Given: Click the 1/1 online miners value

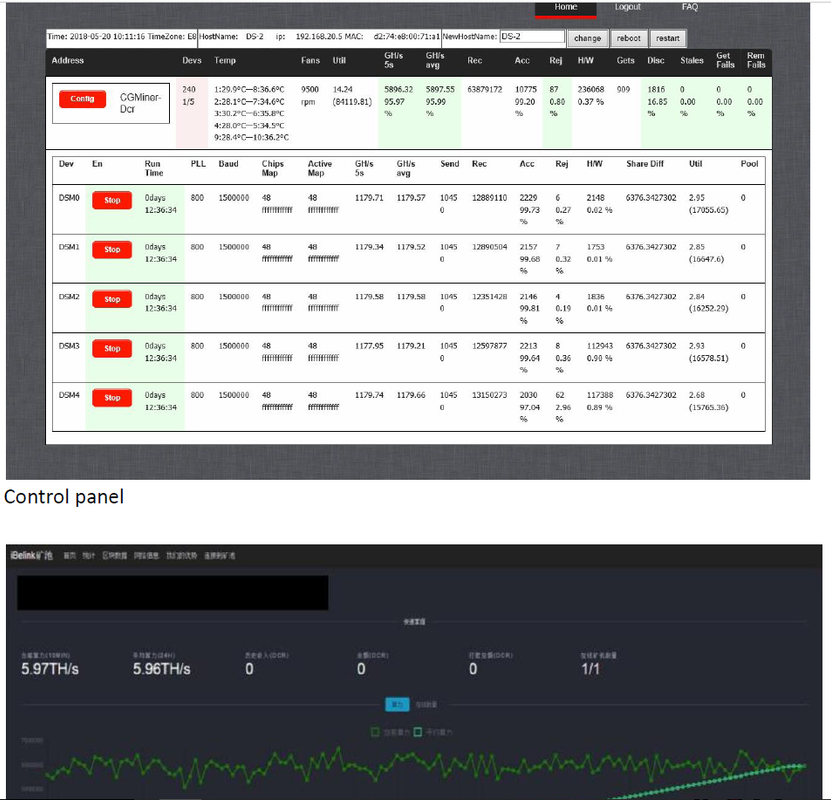Looking at the screenshot, I should (x=590, y=669).
